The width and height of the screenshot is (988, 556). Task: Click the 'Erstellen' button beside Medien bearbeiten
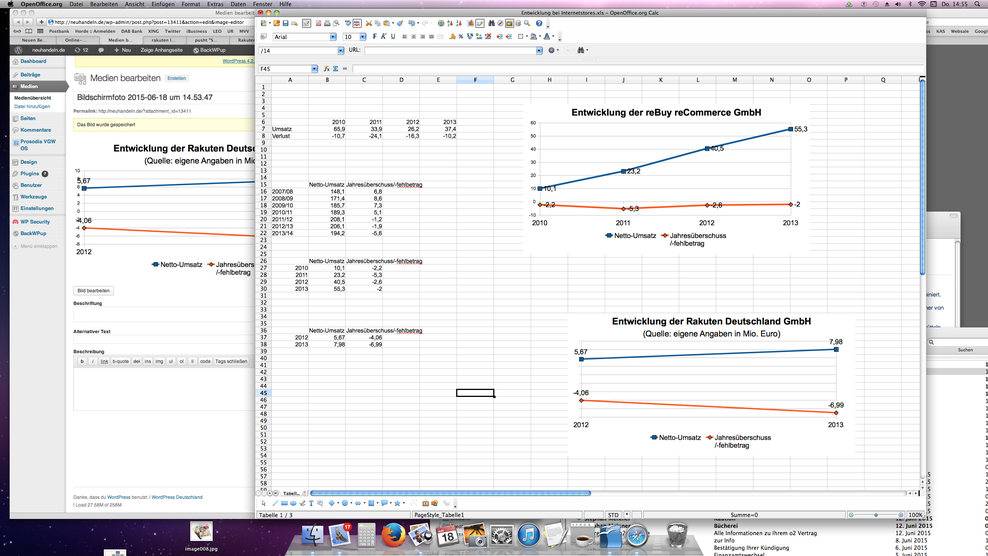[176, 78]
